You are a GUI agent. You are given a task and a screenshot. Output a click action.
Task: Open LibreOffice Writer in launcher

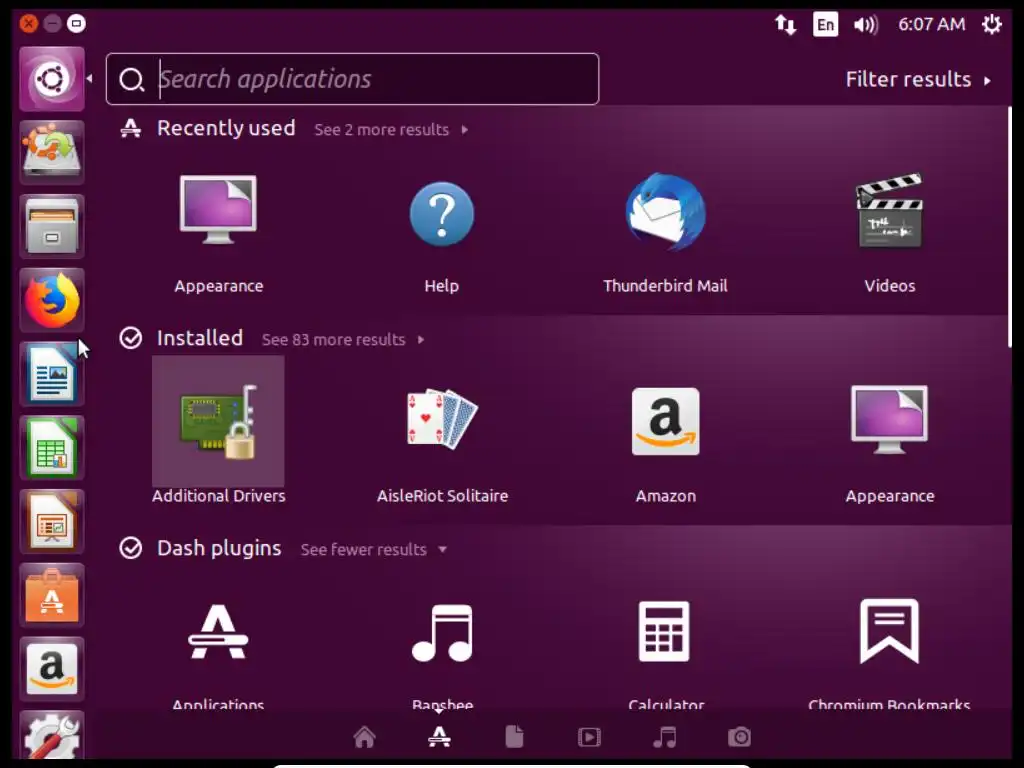52,374
